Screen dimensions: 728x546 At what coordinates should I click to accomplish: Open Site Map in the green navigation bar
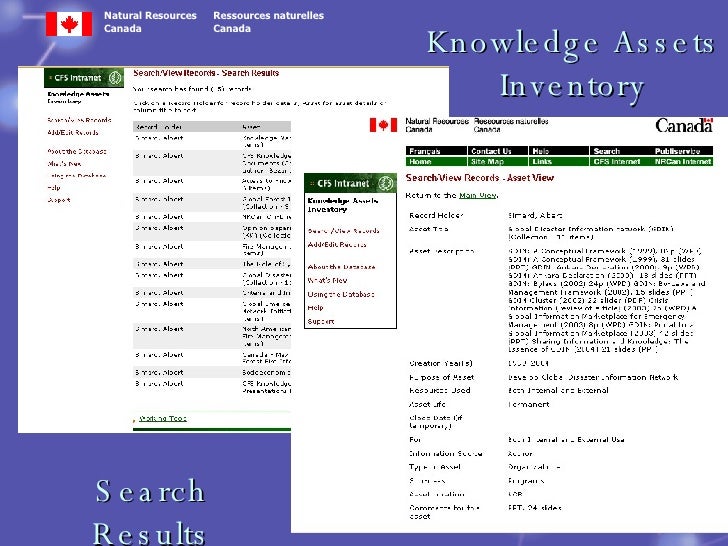[x=498, y=162]
